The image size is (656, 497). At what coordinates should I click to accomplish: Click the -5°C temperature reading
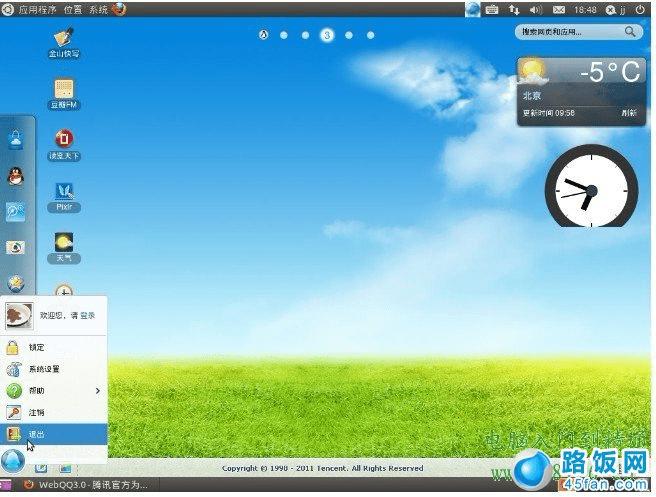(x=610, y=72)
